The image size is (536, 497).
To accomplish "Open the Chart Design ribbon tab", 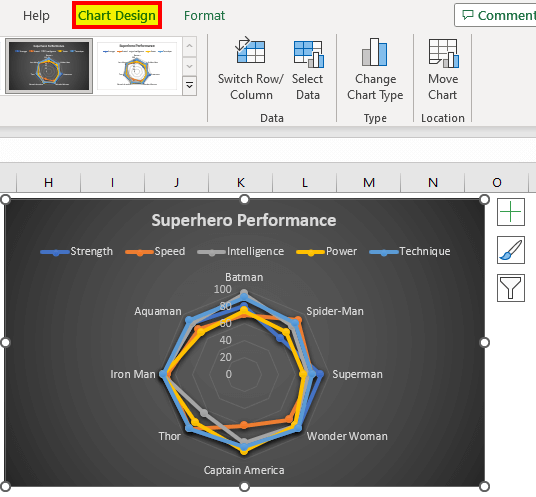I will [117, 15].
